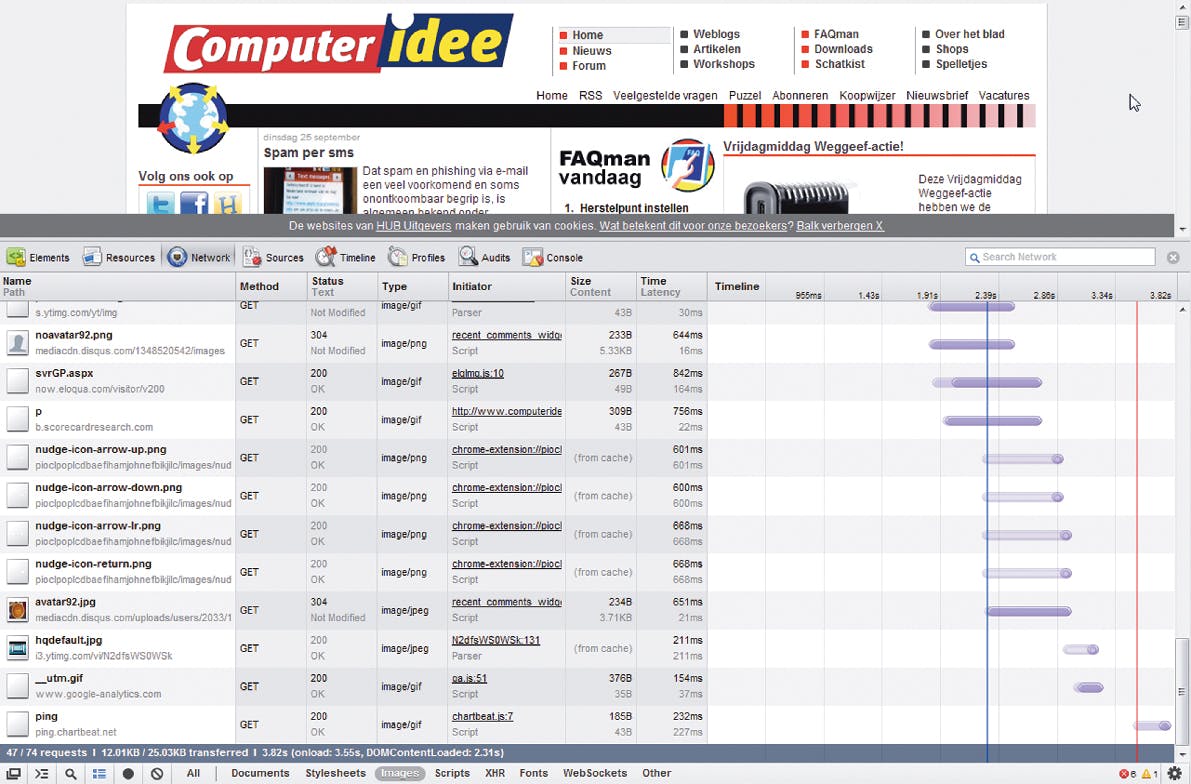Viewport: 1191px width, 784px height.
Task: Open the Nieuws site menu link
Action: pyautogui.click(x=592, y=50)
